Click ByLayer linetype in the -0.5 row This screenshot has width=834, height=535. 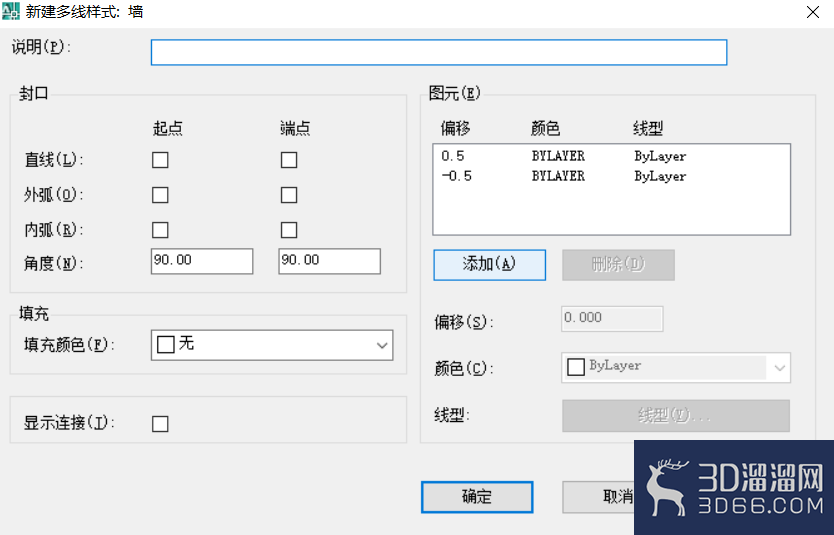pos(660,176)
